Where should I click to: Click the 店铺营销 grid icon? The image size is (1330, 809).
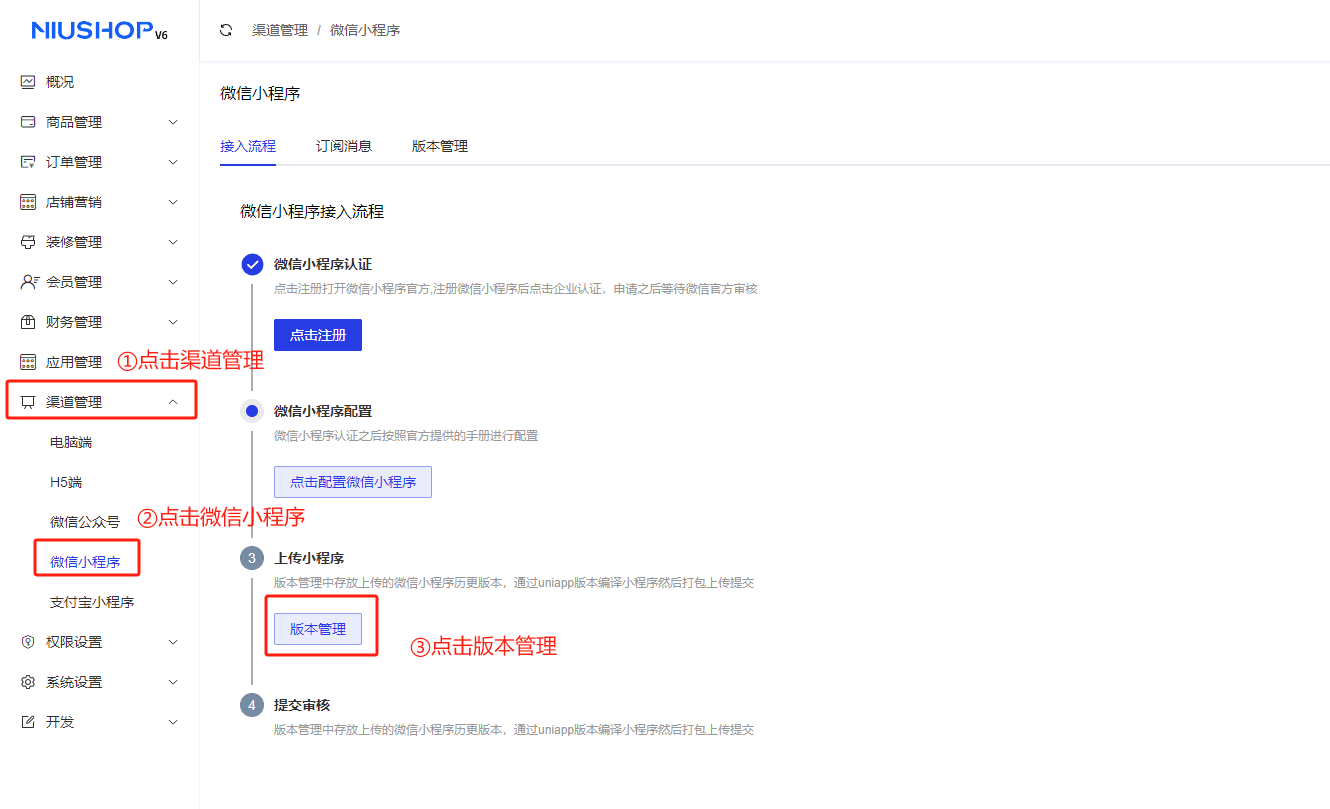pos(28,202)
